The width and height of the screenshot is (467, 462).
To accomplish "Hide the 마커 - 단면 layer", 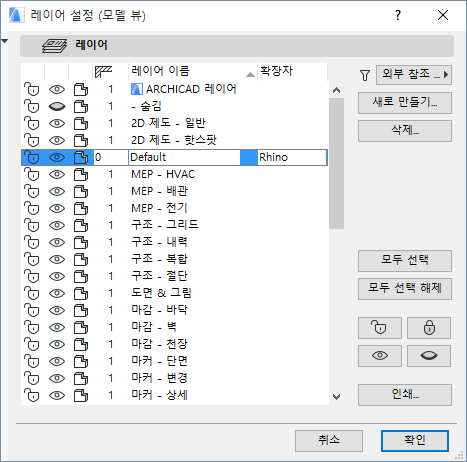I will point(57,361).
